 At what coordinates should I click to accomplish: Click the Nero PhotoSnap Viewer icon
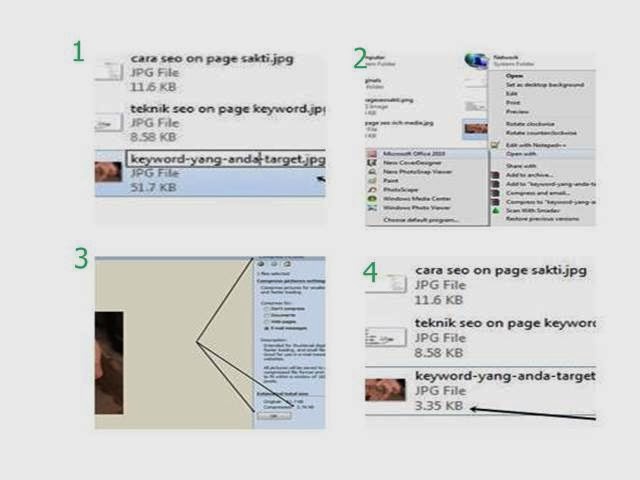372,171
